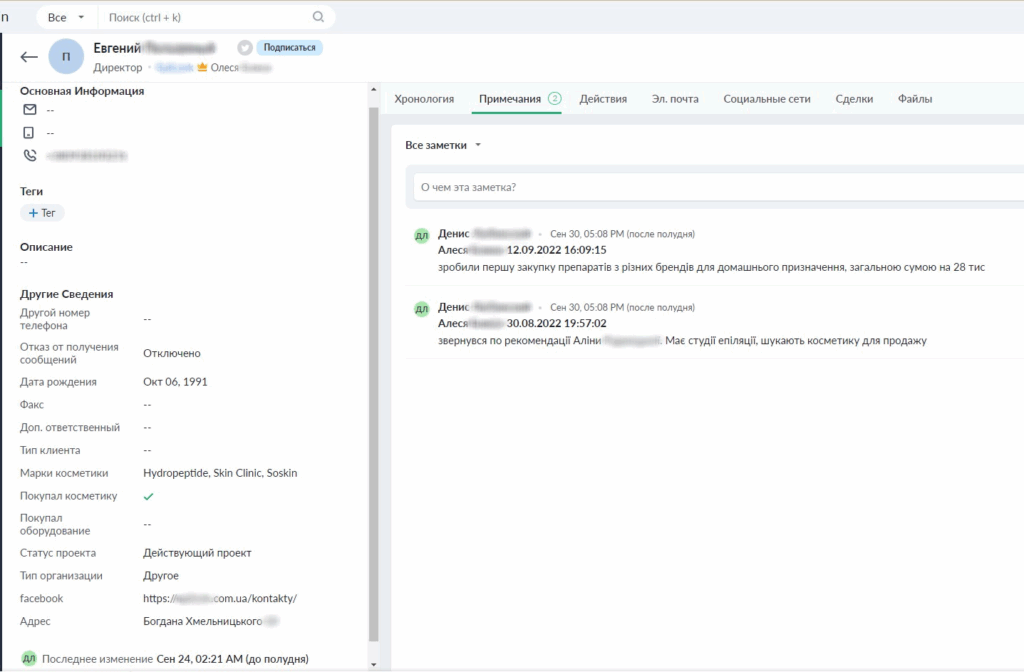Click the back arrow icon
The width and height of the screenshot is (1024, 672).
pyautogui.click(x=29, y=57)
